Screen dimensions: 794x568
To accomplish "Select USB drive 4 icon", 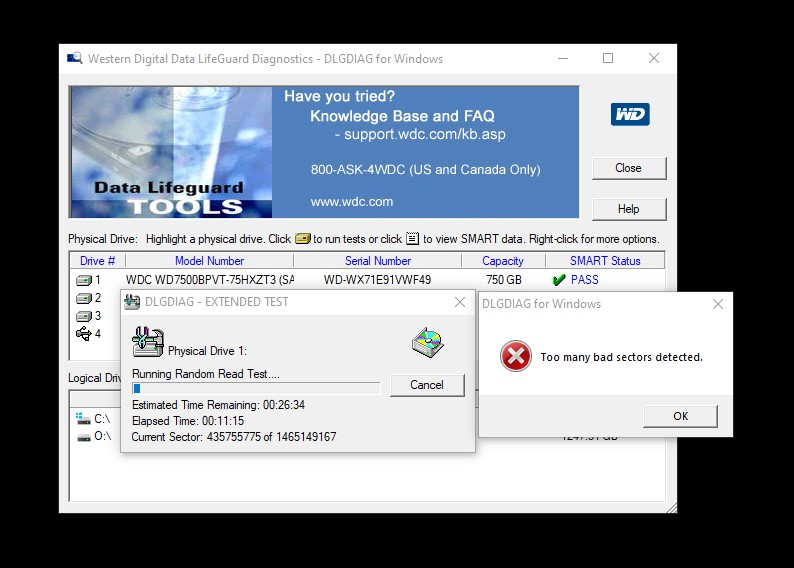I will [x=84, y=334].
